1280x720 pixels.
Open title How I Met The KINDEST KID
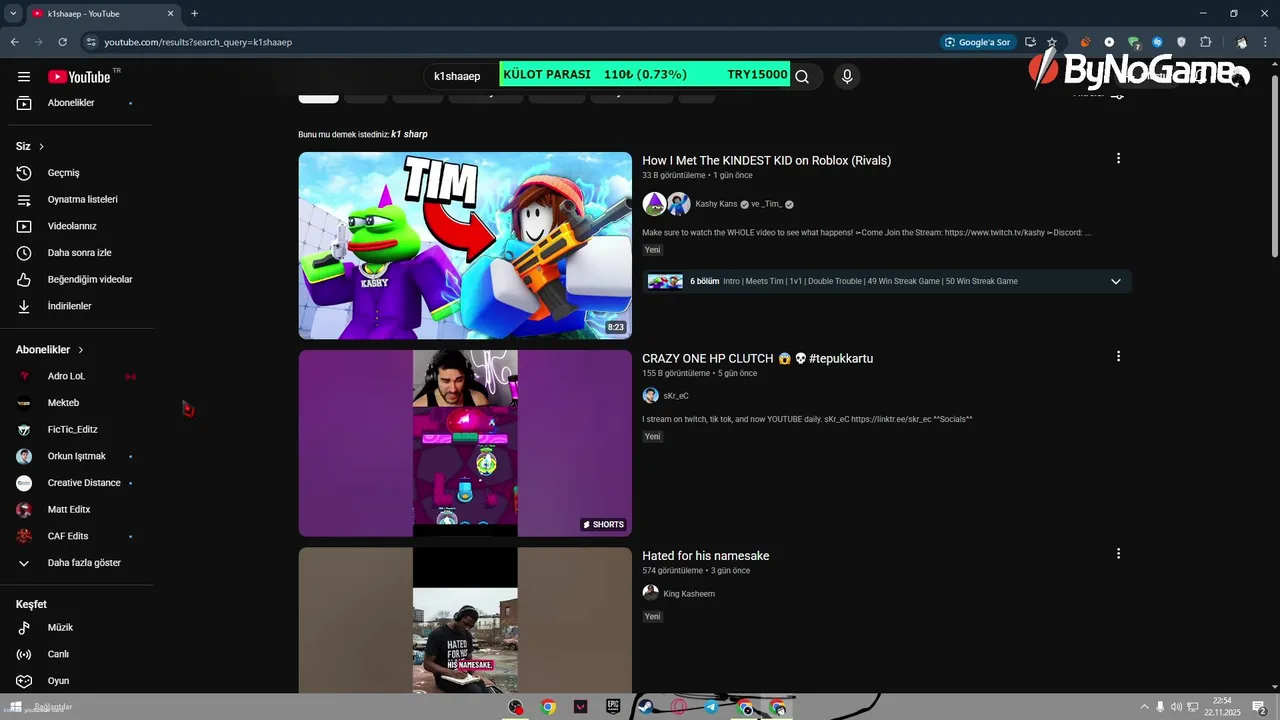[x=766, y=160]
